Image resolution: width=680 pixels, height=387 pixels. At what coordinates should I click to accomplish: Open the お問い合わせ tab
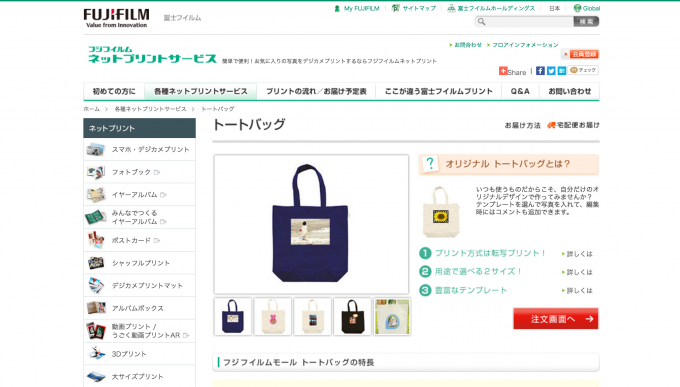coord(569,92)
